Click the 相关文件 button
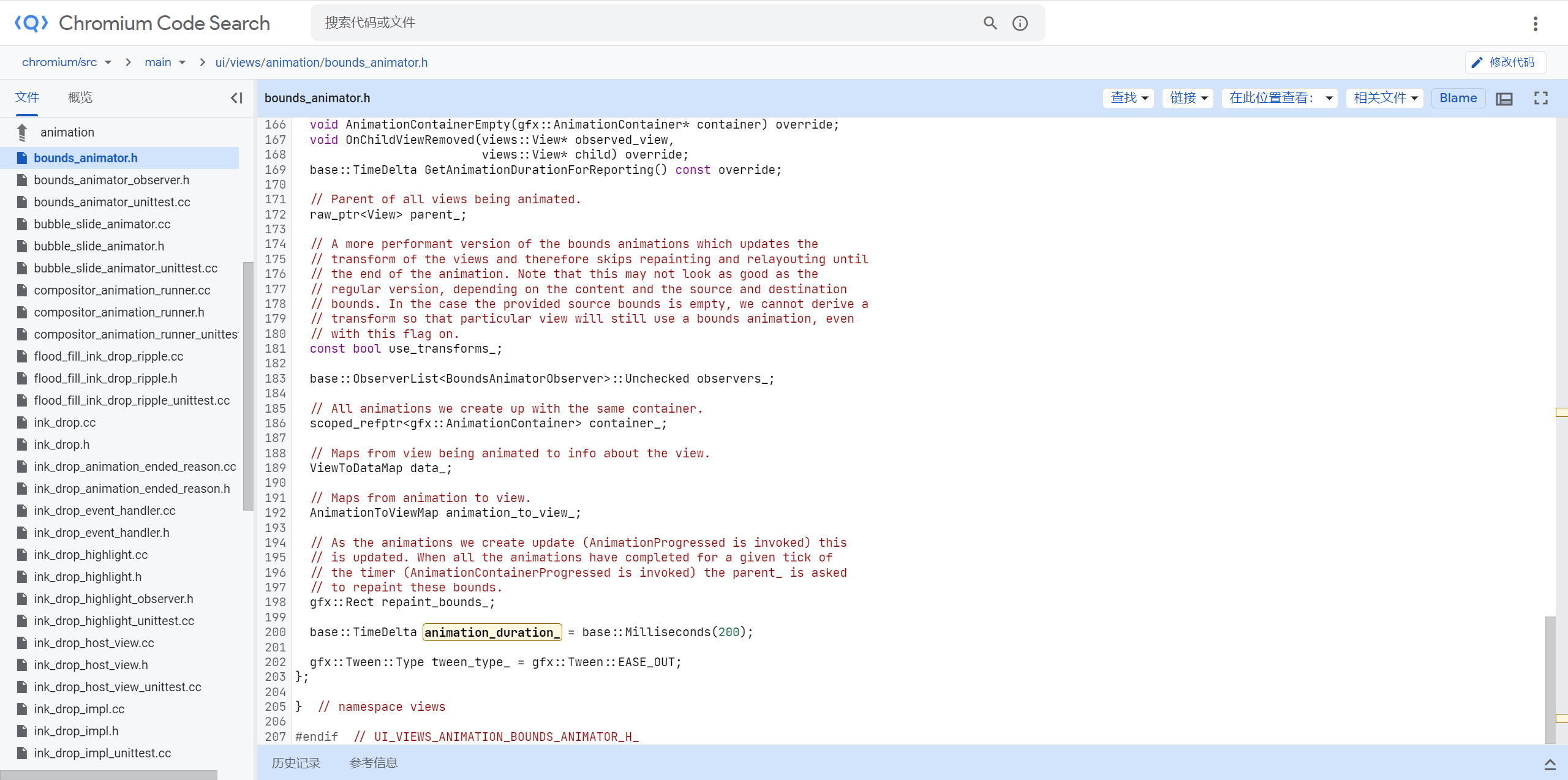The height and width of the screenshot is (780, 1568). [1383, 98]
